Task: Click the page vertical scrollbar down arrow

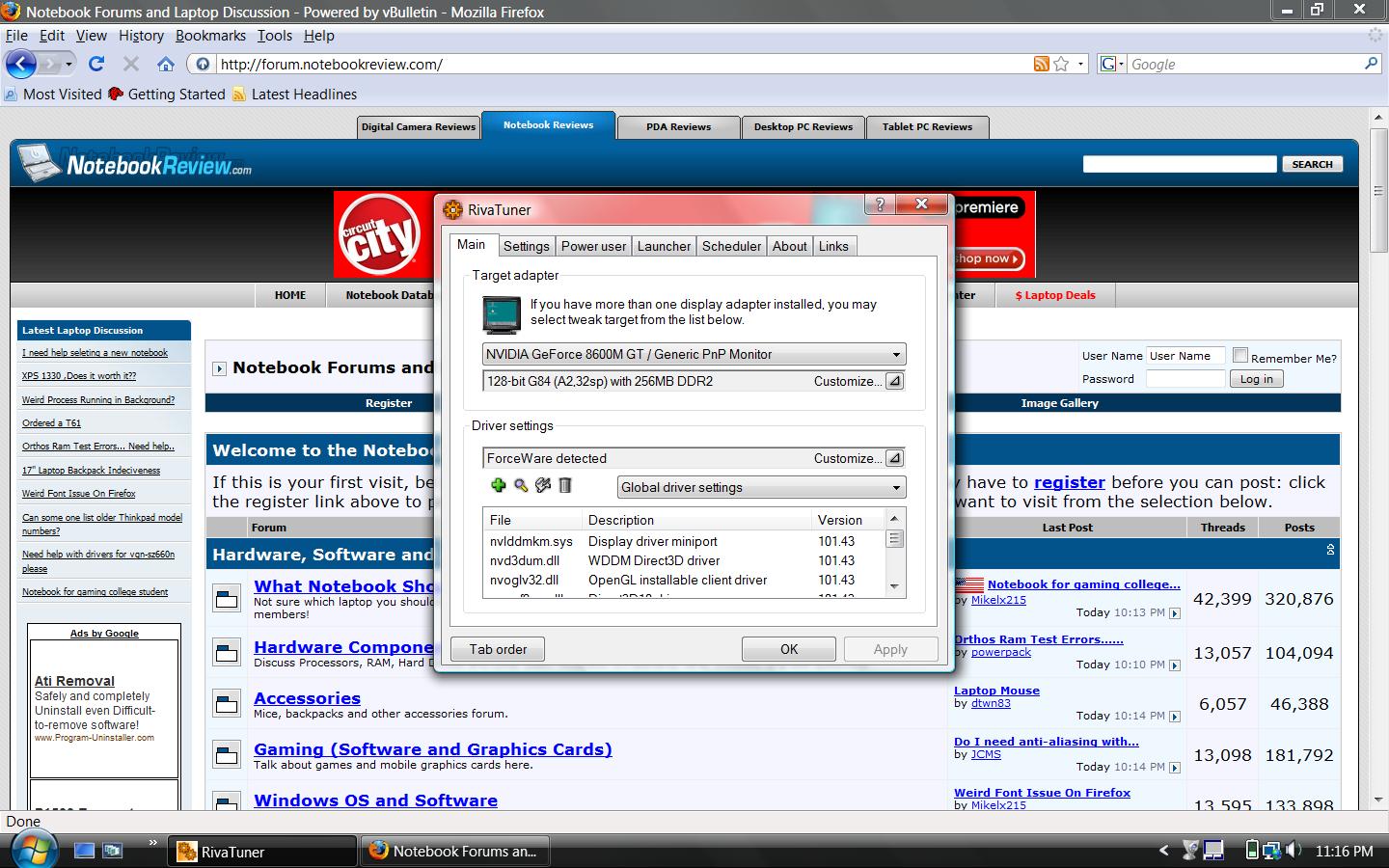Action: 1377,800
